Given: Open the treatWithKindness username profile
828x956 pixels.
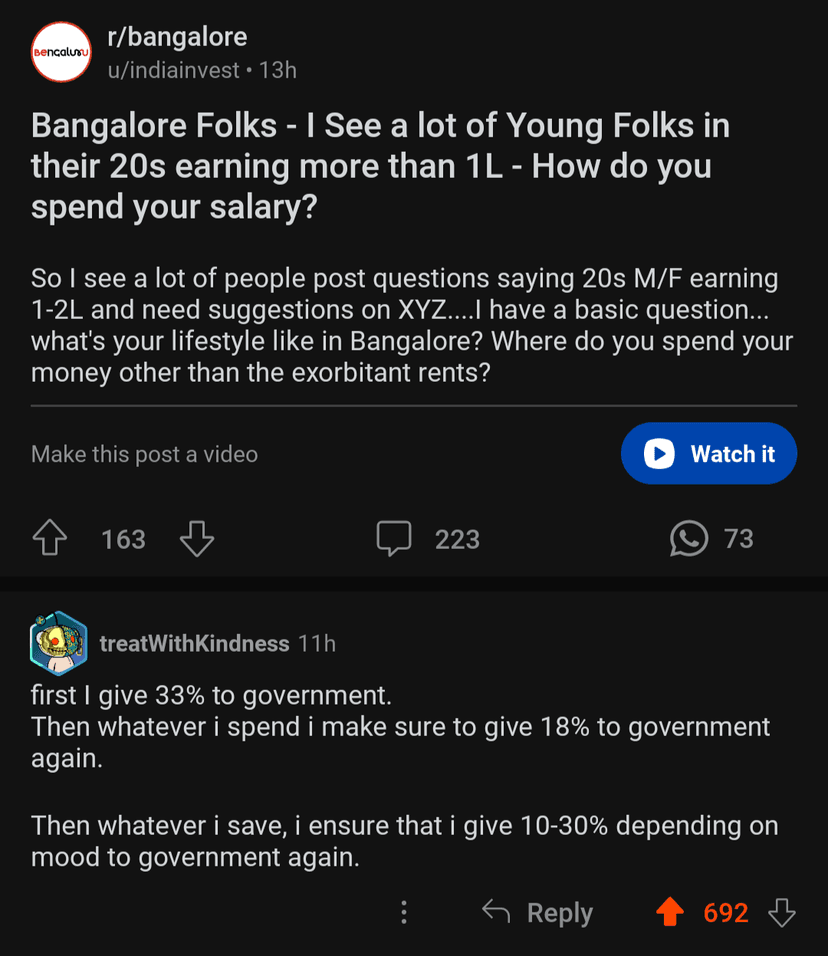Looking at the screenshot, I should [x=194, y=643].
